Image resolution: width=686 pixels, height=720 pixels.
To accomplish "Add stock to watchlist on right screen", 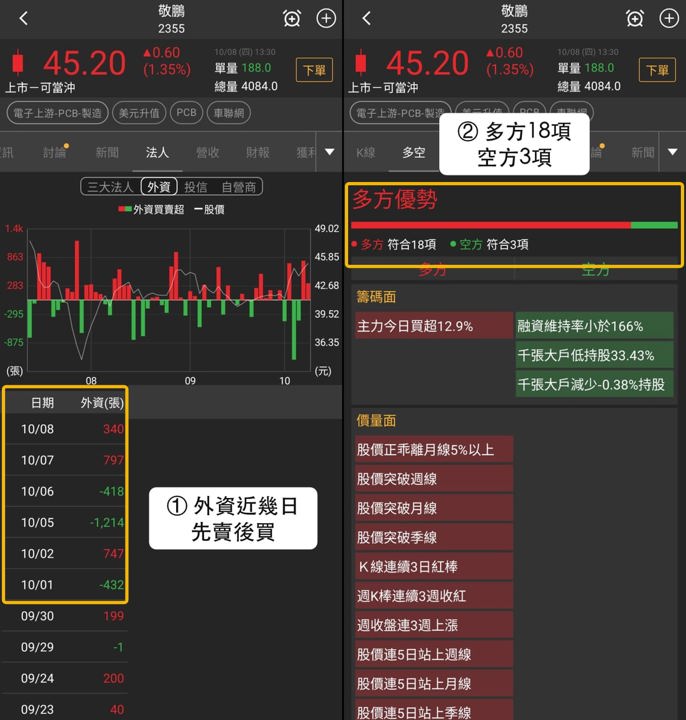I will coord(669,18).
